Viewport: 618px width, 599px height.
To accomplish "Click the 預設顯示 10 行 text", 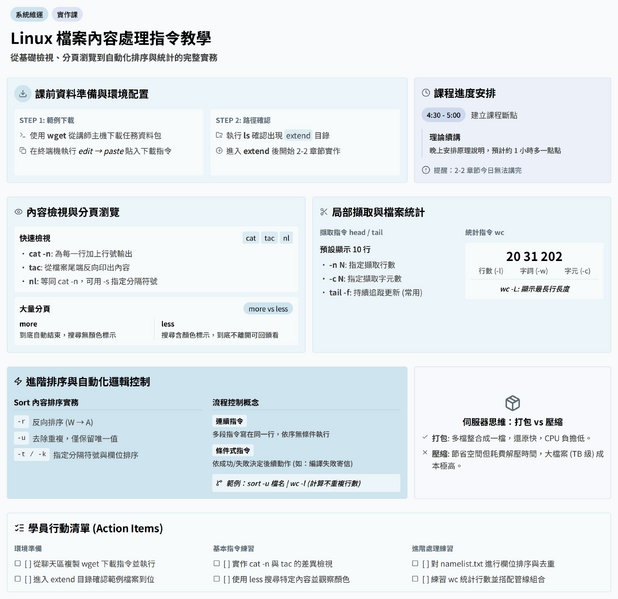I will (345, 249).
